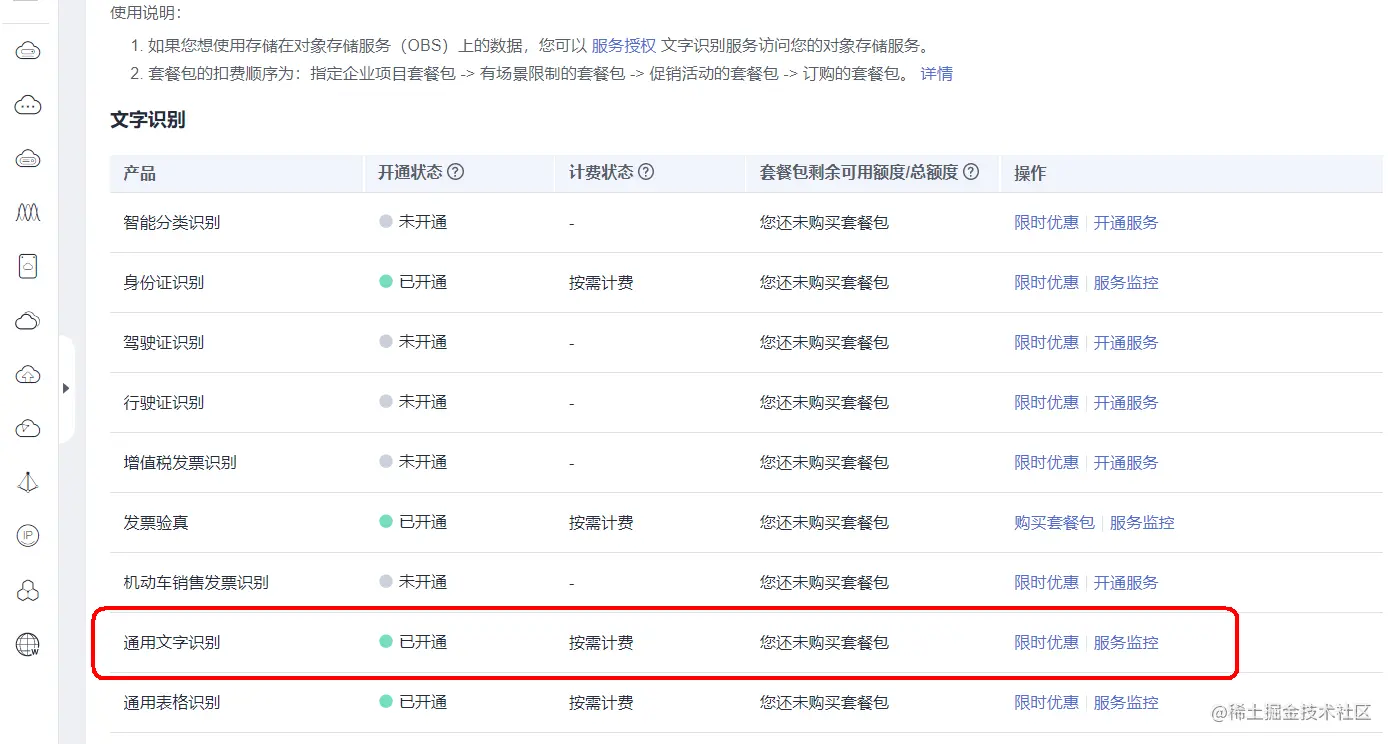The height and width of the screenshot is (744, 1393).
Task: Click 开通服务 for 增值税发票识别
Action: 1126,463
